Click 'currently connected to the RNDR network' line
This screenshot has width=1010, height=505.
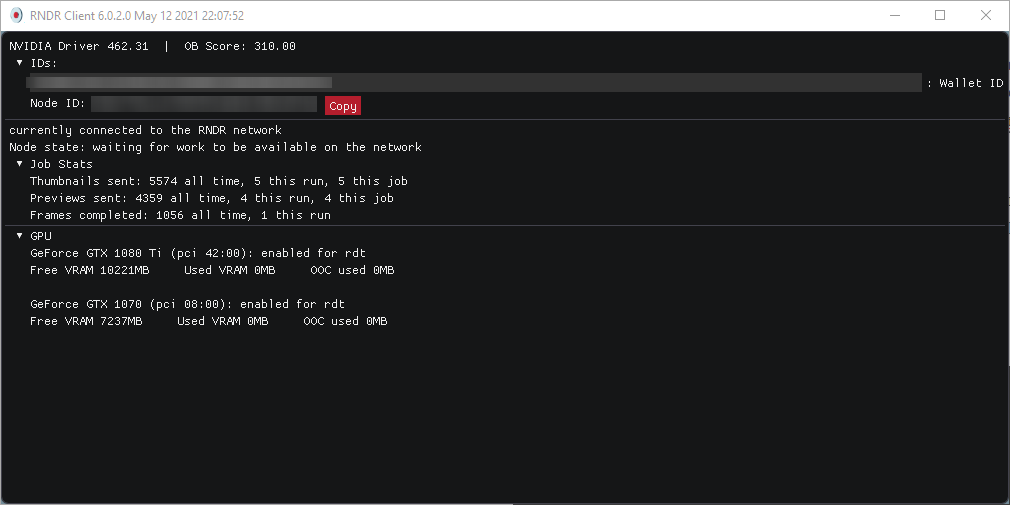[146, 130]
